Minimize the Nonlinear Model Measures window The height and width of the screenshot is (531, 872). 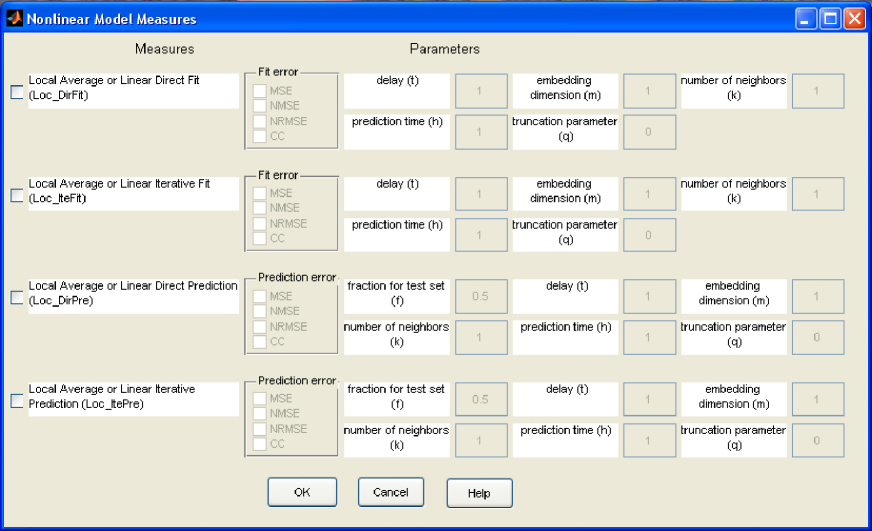coord(805,19)
